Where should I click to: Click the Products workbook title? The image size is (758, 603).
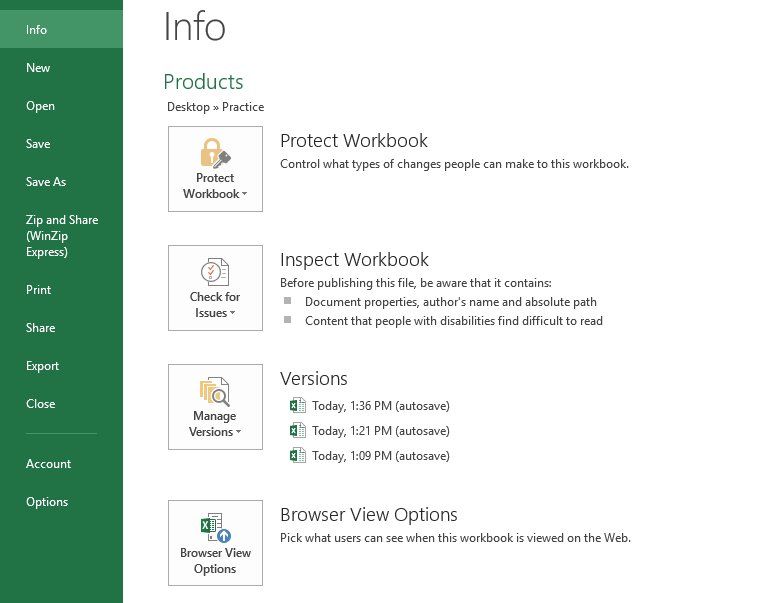(x=204, y=82)
